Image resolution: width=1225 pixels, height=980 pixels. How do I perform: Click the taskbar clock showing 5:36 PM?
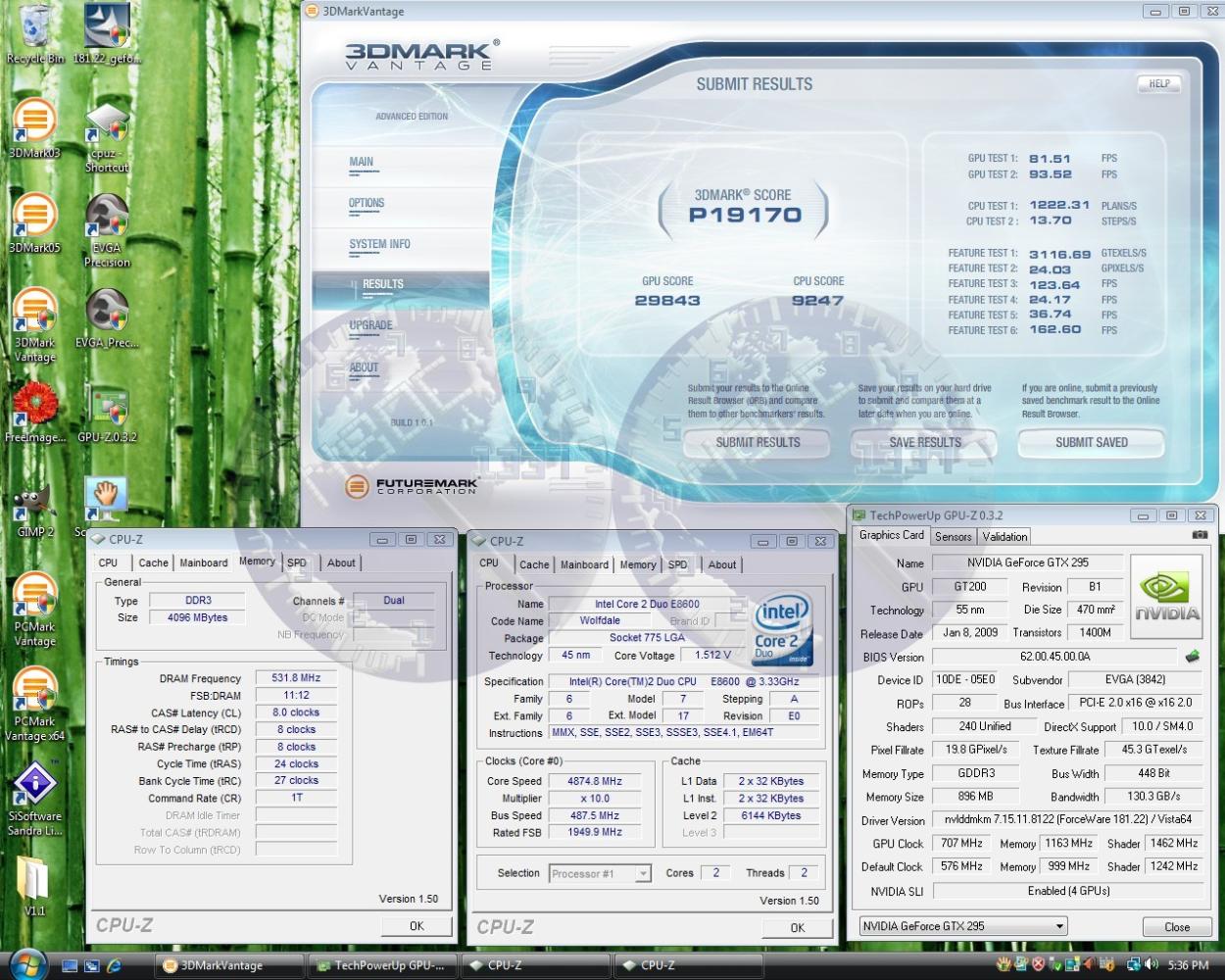tap(1188, 965)
